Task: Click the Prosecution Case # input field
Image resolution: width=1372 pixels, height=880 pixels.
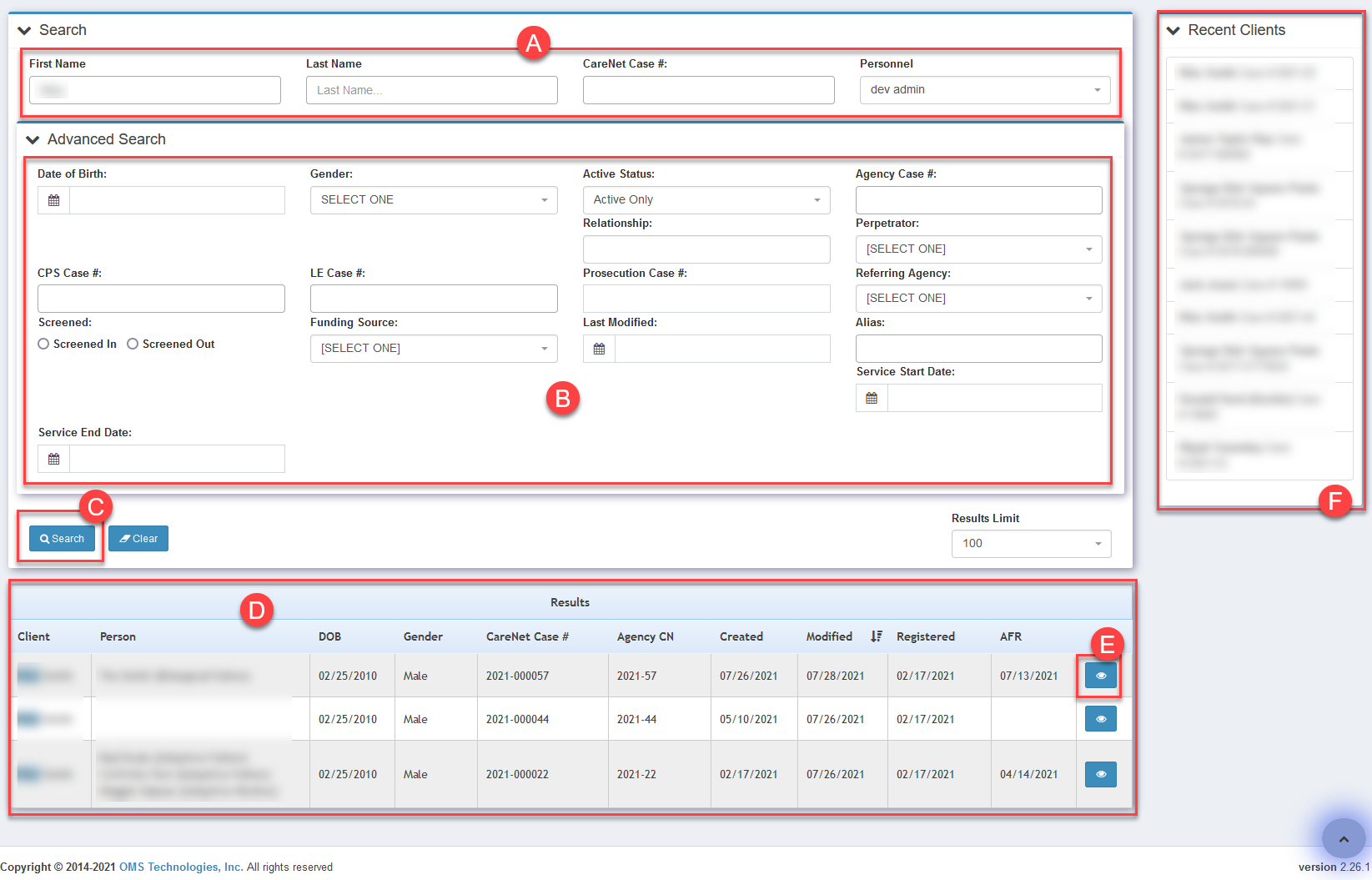Action: pyautogui.click(x=706, y=299)
